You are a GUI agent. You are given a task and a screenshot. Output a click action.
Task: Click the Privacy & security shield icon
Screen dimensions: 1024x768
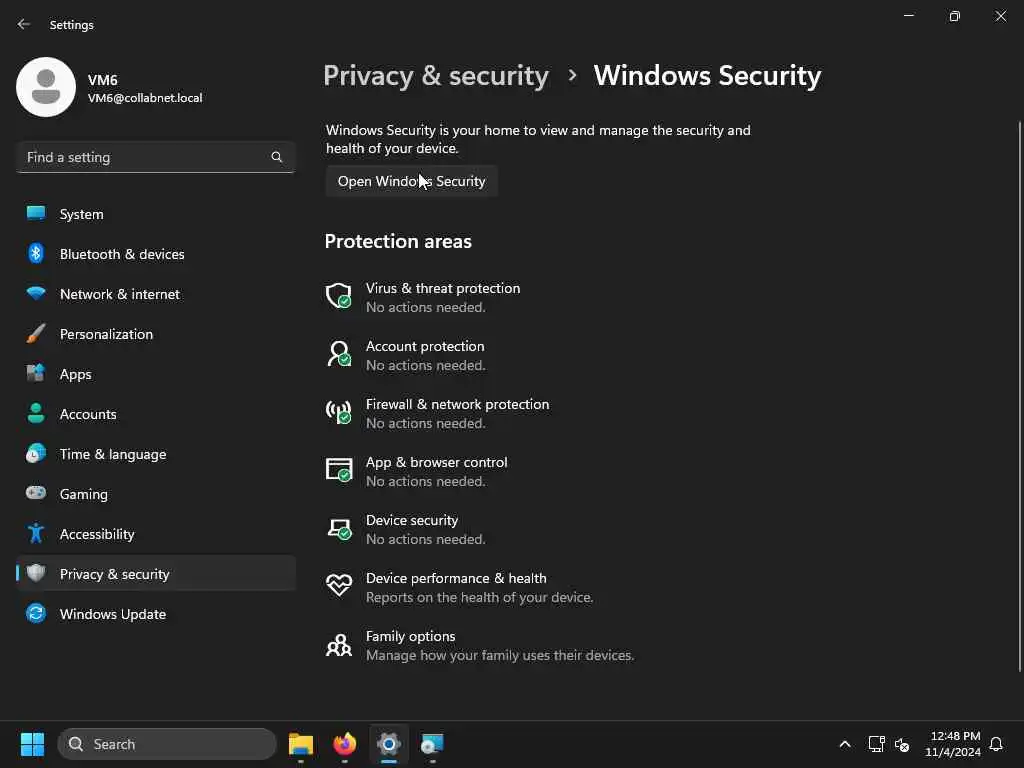(36, 573)
